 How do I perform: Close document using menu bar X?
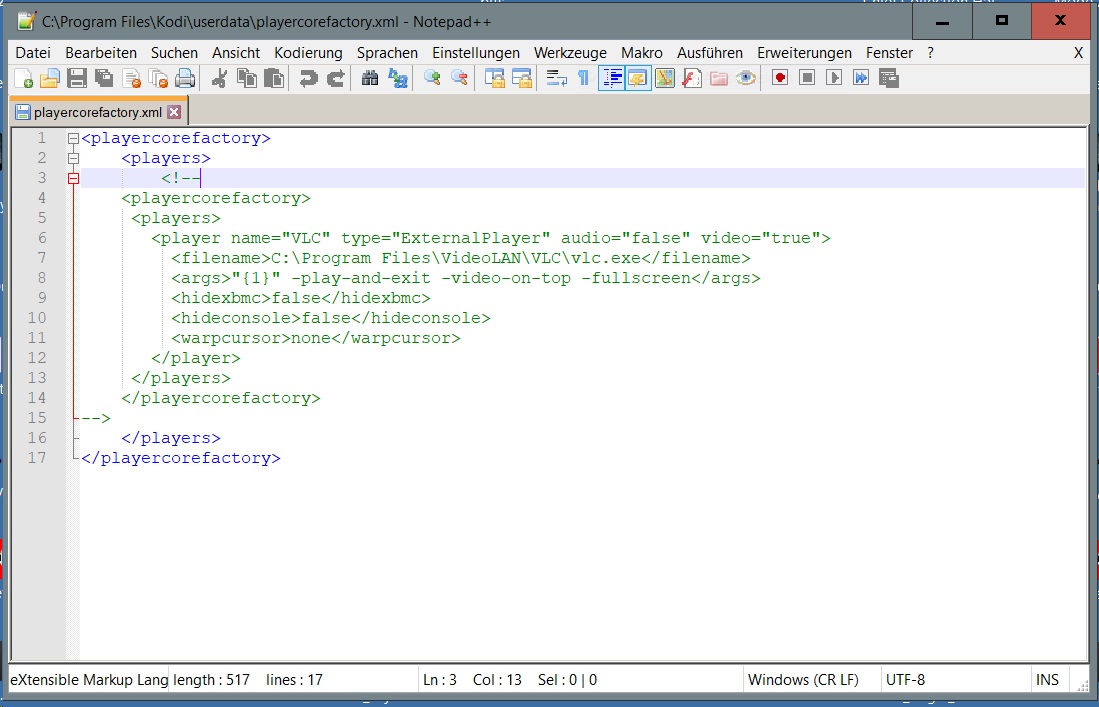pyautogui.click(x=1078, y=53)
